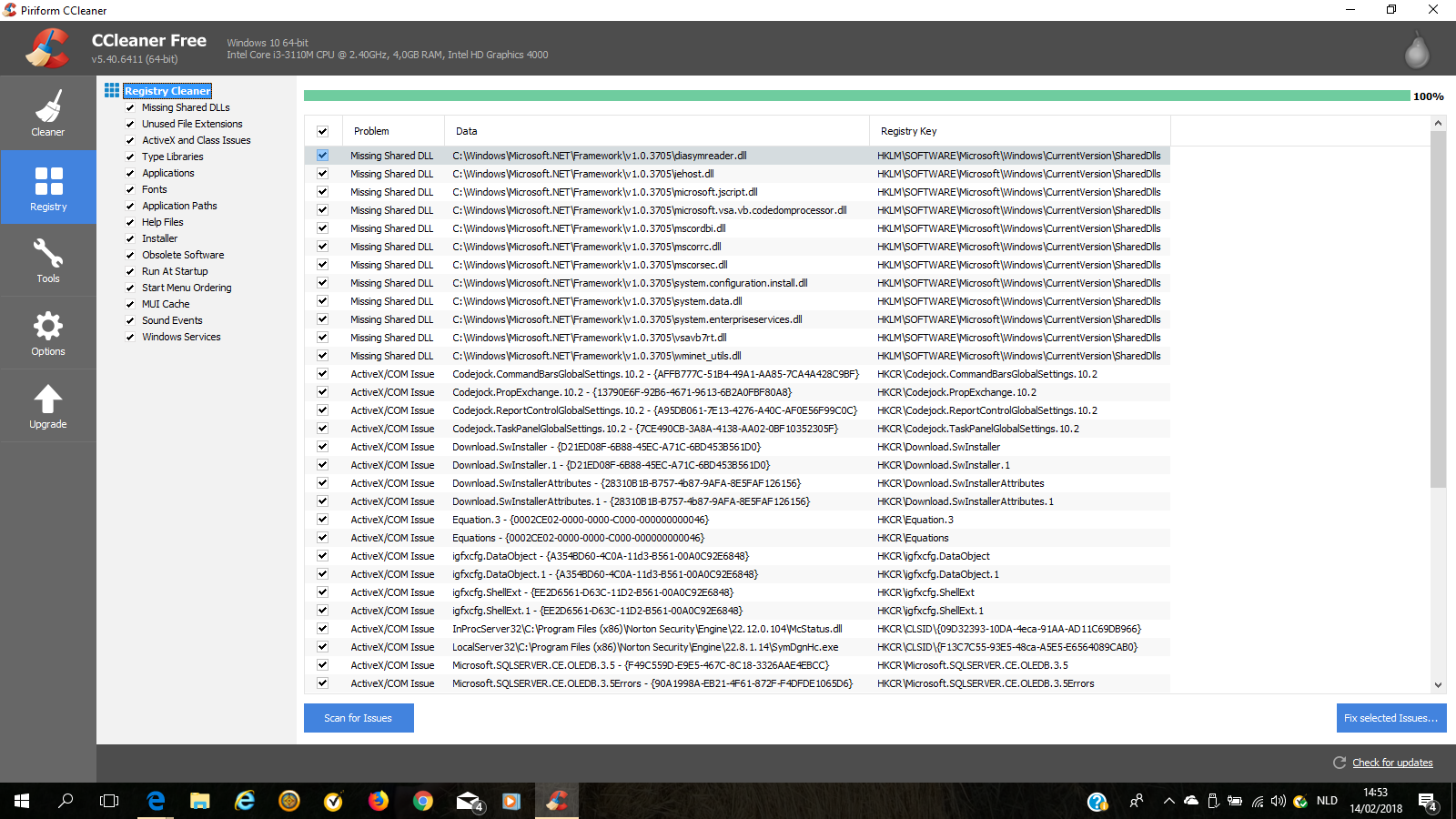Click the Scan for Issues button
This screenshot has width=1456, height=819.
pos(359,718)
